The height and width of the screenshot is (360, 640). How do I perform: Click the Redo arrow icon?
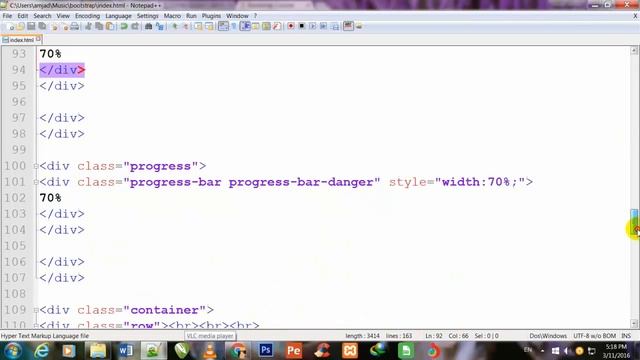[x=135, y=27]
